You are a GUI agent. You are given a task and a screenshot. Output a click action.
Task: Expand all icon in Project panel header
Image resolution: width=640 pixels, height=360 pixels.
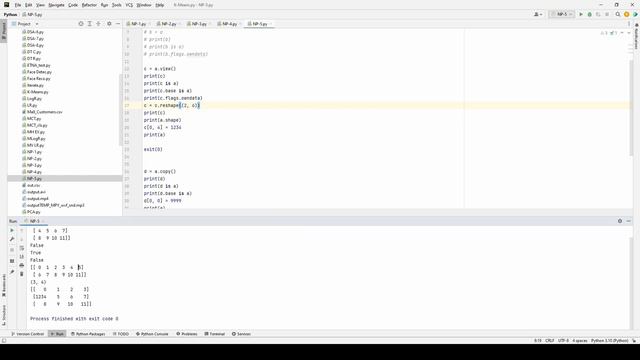tap(89, 24)
